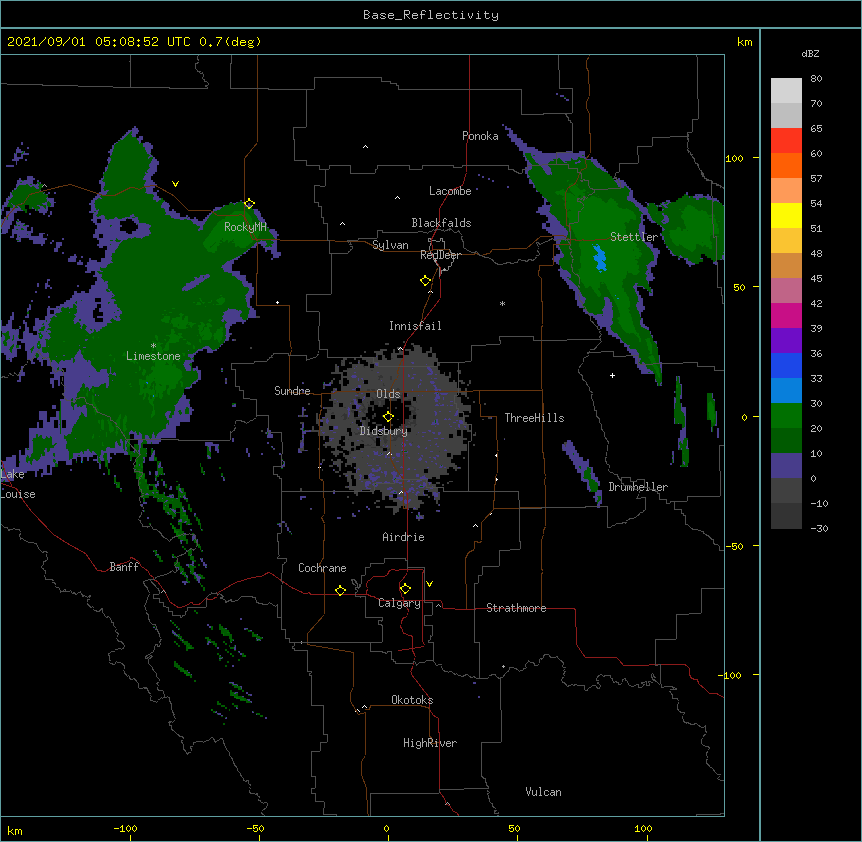Screen dimensions: 862x842
Task: Click the km unit label at top right
Action: 745,42
